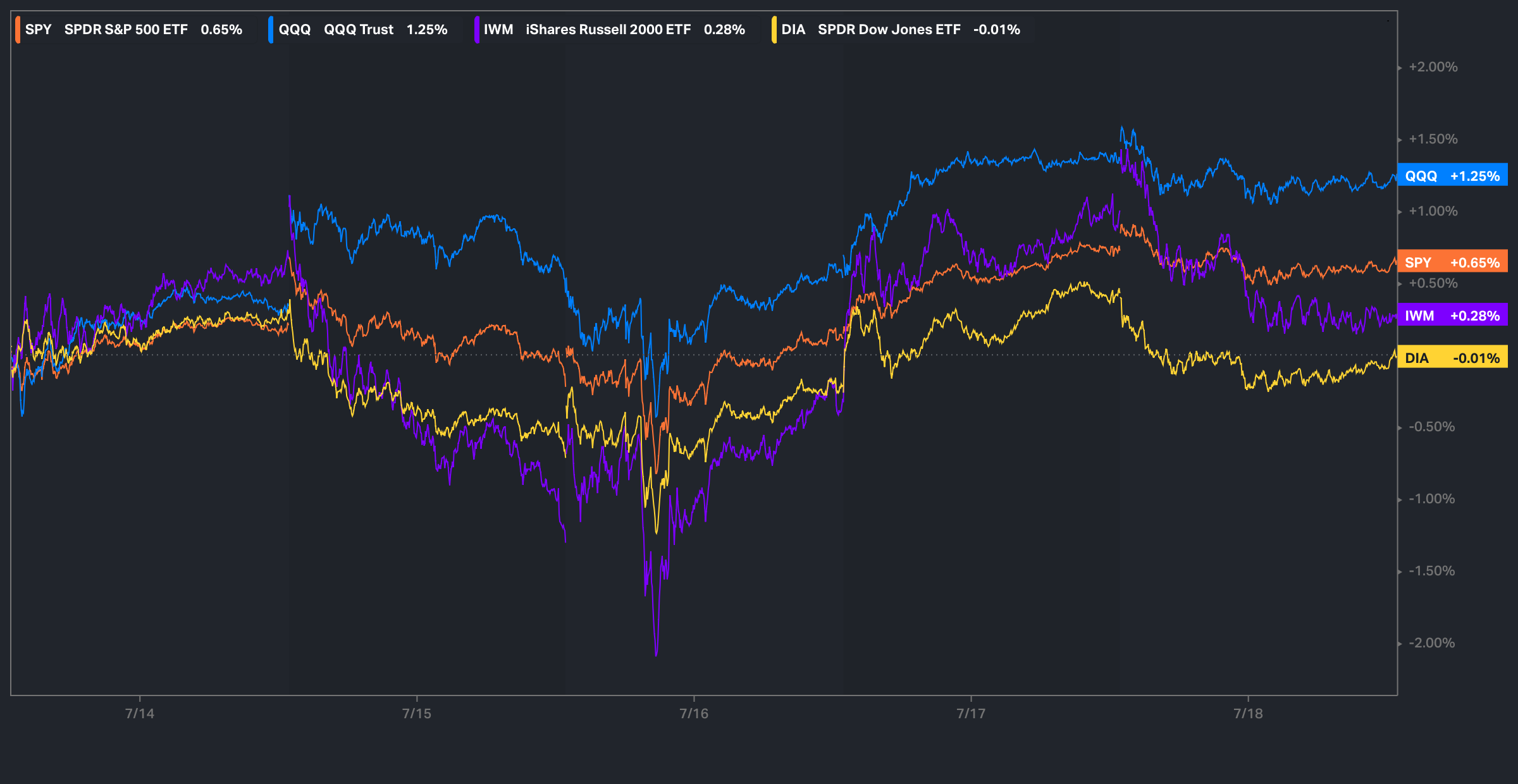1518x784 pixels.
Task: Click the 7/14 date axis label
Action: (140, 713)
